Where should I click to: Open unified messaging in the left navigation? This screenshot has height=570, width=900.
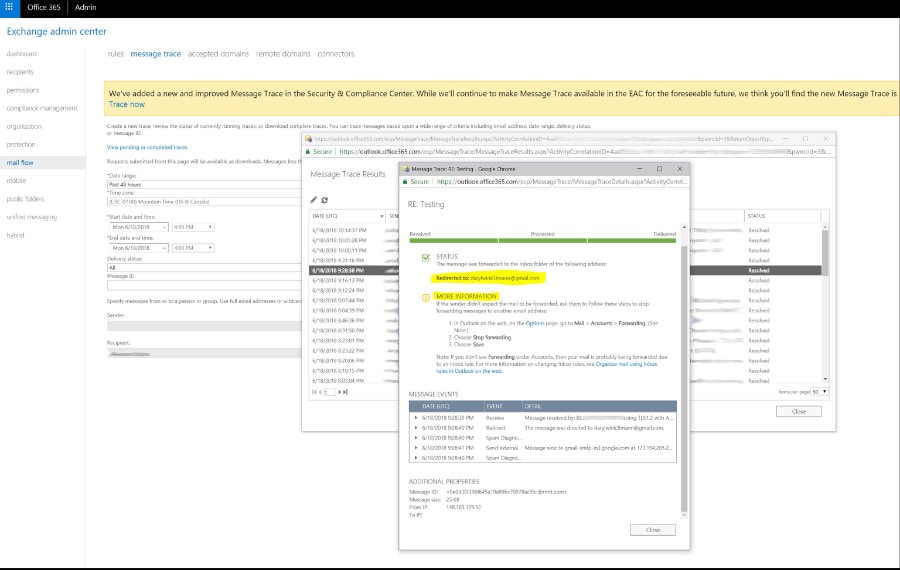(32, 217)
